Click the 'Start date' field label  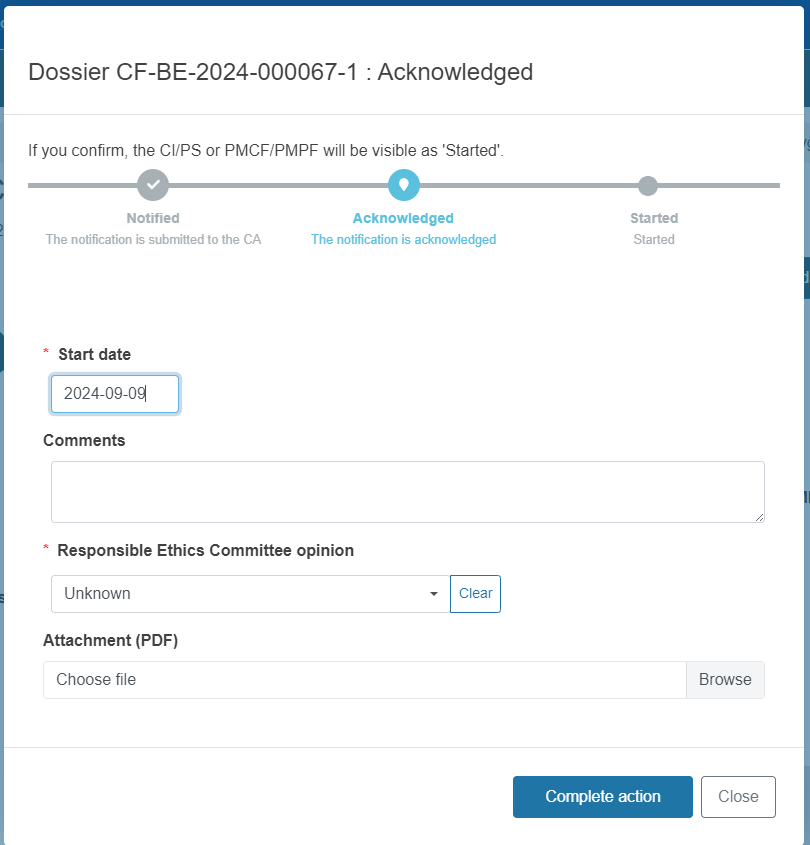94,354
